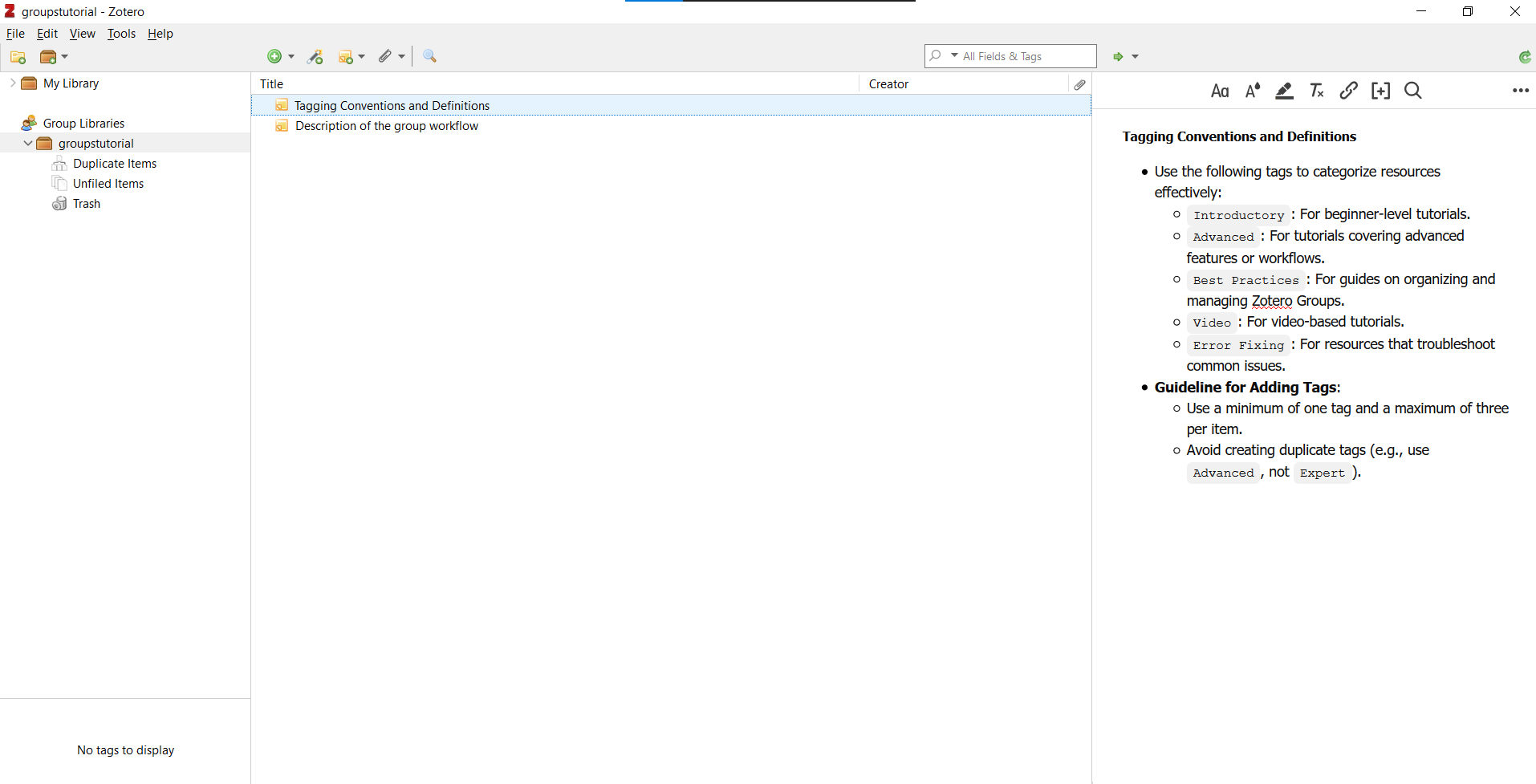
Task: Expand the My Library tree node
Action: [x=12, y=83]
